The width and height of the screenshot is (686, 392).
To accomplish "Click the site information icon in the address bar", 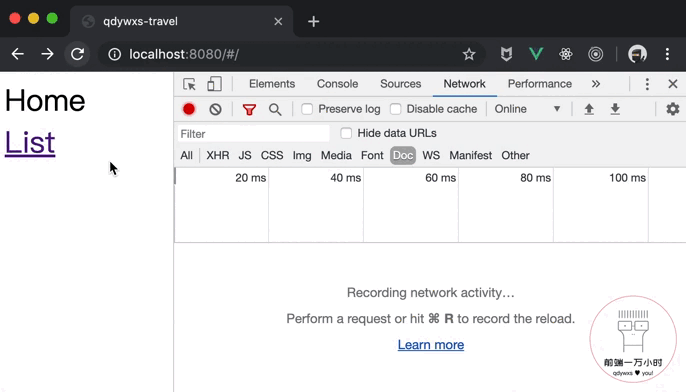I will click(115, 54).
